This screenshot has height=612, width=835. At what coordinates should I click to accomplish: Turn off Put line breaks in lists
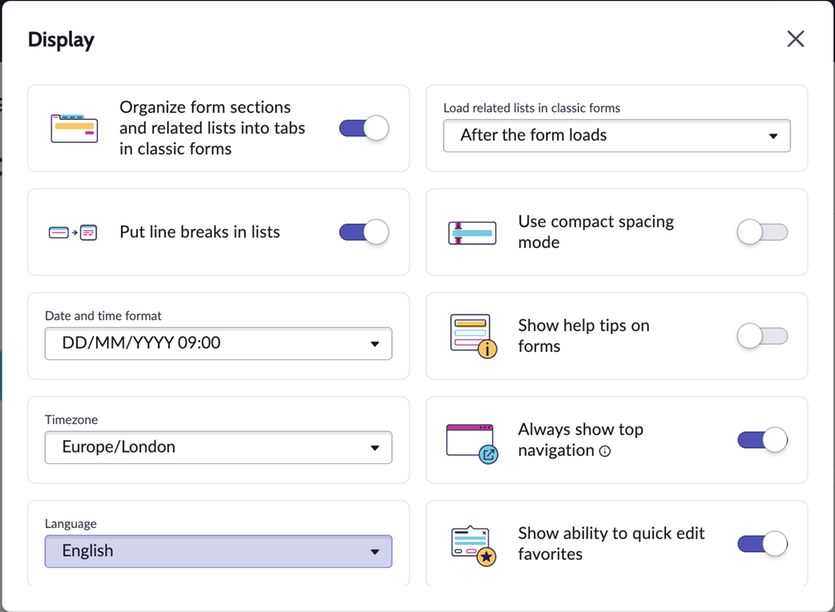(364, 232)
